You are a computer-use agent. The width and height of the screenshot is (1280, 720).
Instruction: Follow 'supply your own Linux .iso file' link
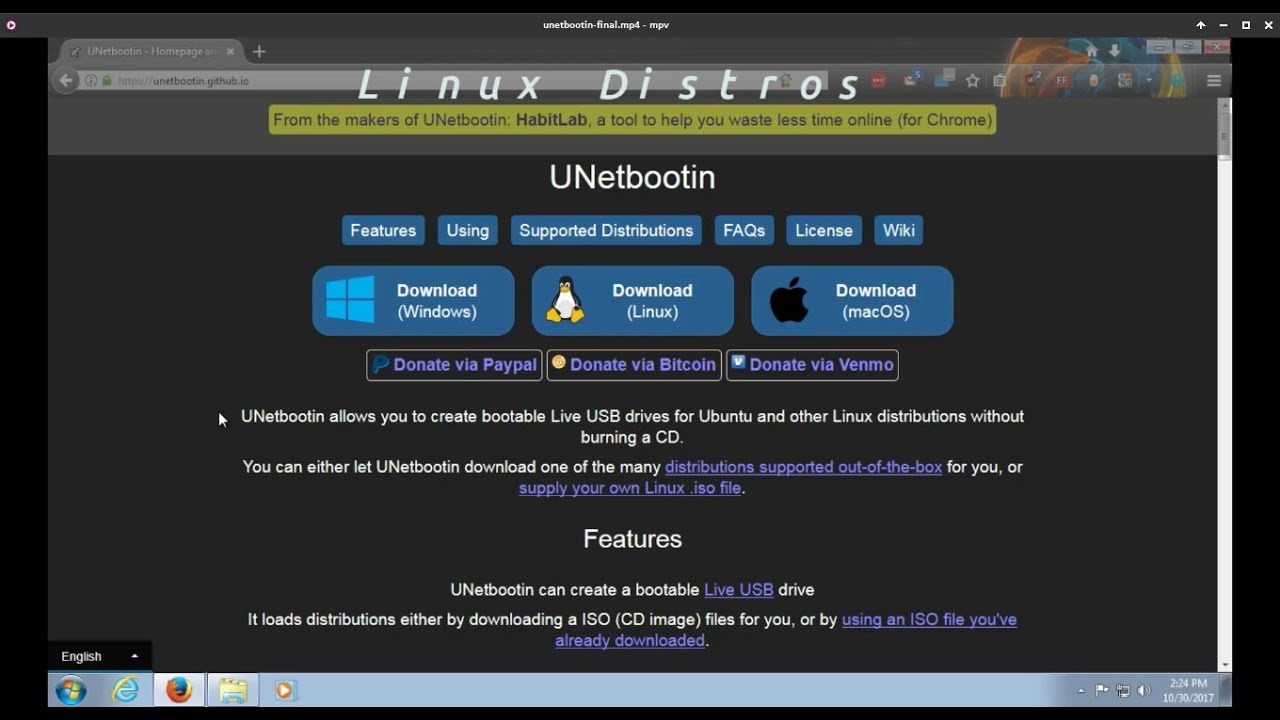pos(630,488)
